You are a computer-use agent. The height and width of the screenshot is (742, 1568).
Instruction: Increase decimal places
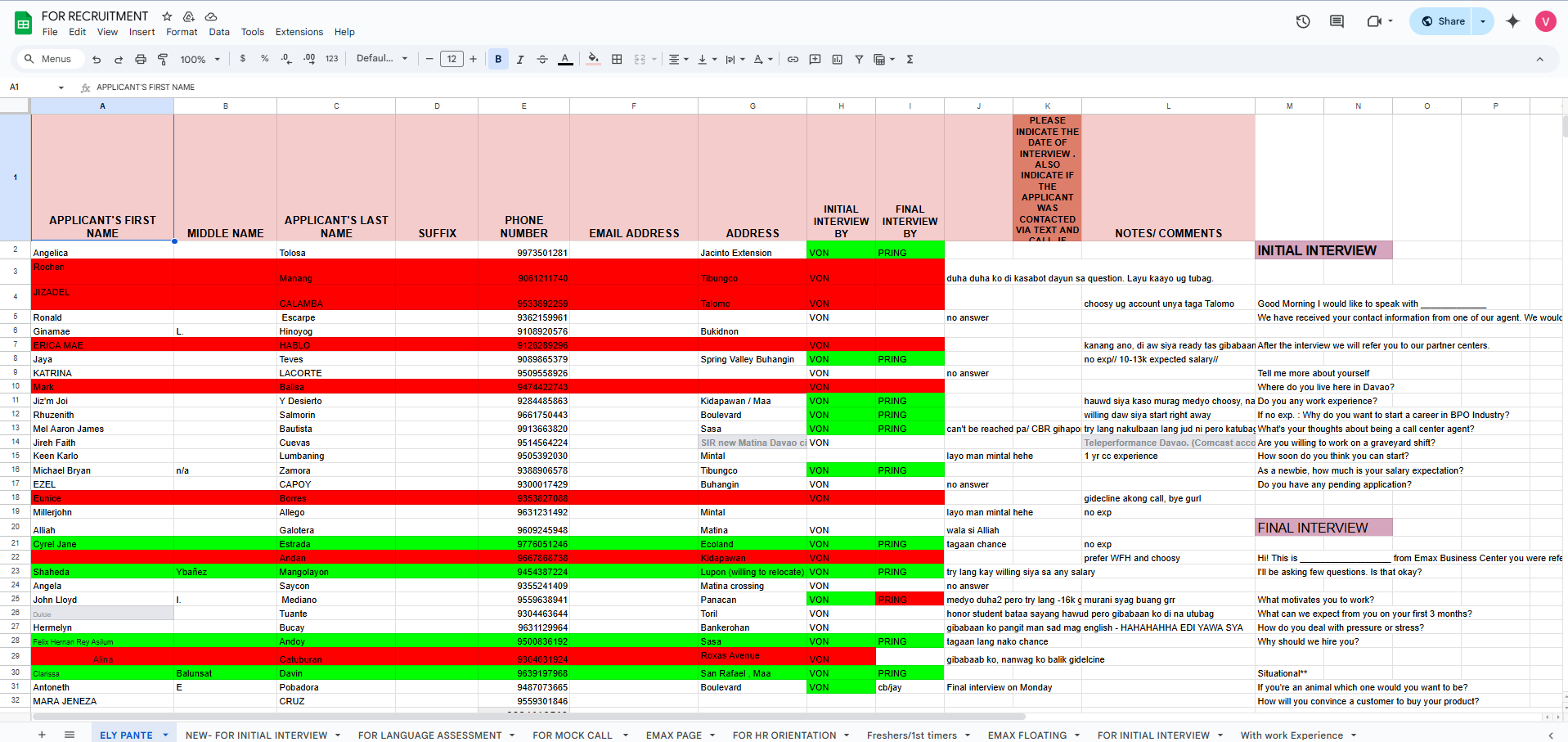coord(309,59)
